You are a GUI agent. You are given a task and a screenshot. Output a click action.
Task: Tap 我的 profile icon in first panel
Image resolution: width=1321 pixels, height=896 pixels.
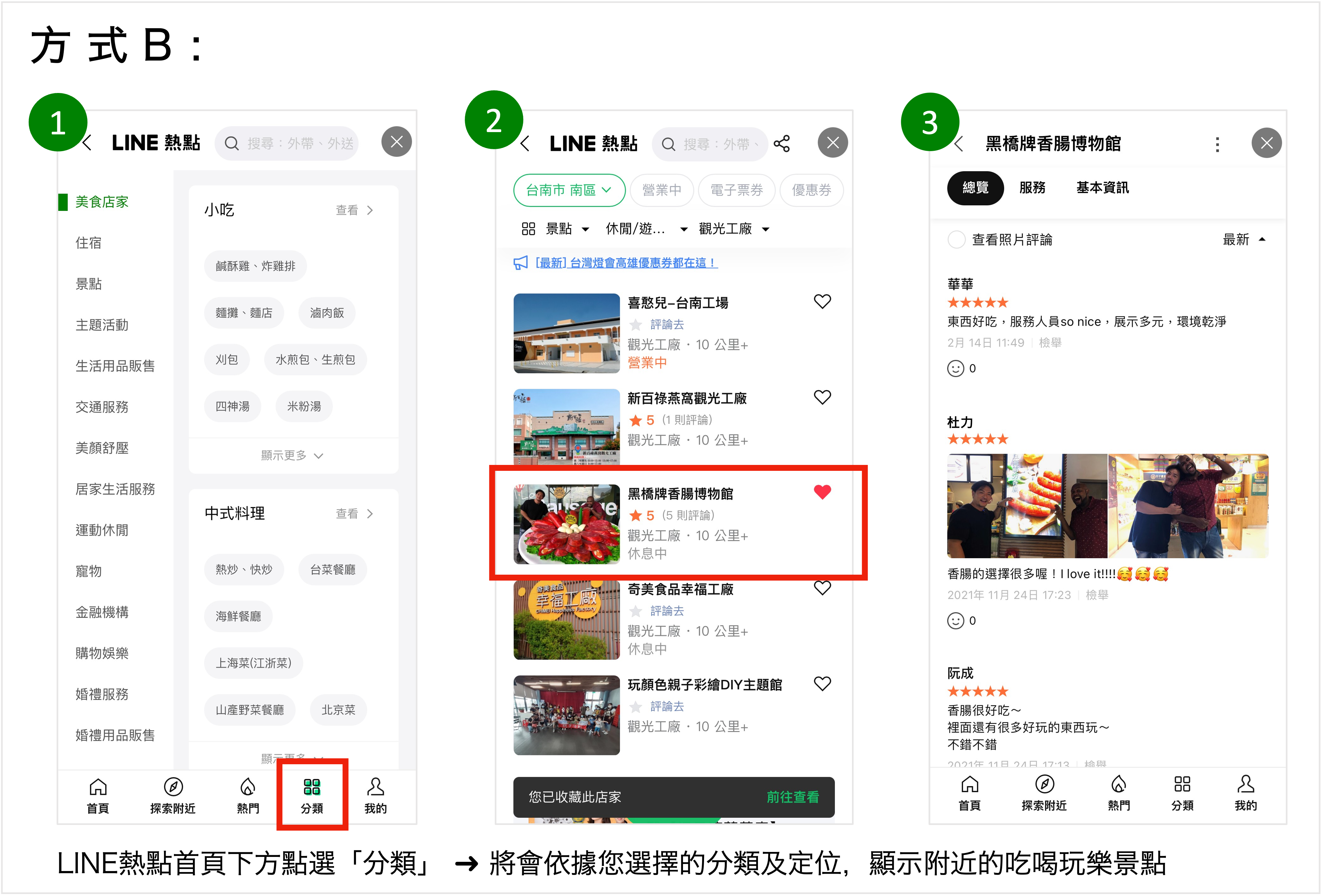coord(375,787)
